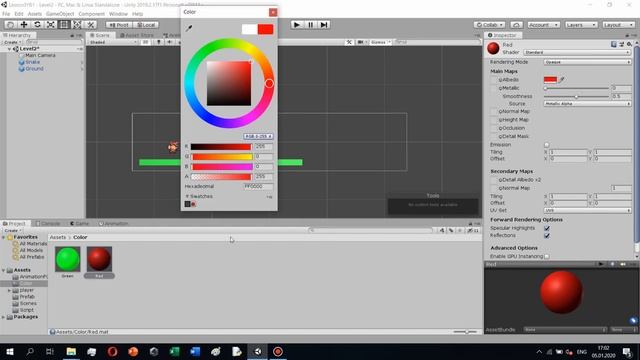Click the R channel slider

[x=221, y=147]
